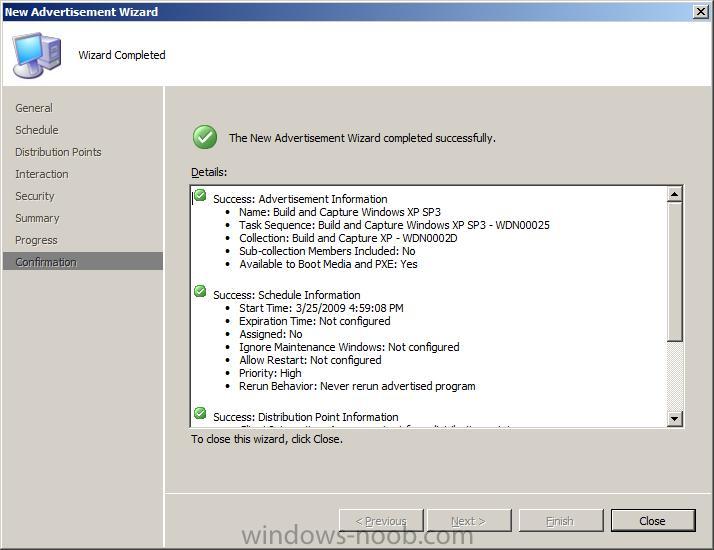Click 'Name: Build and Capture Windows XP SP3' line

(340, 212)
